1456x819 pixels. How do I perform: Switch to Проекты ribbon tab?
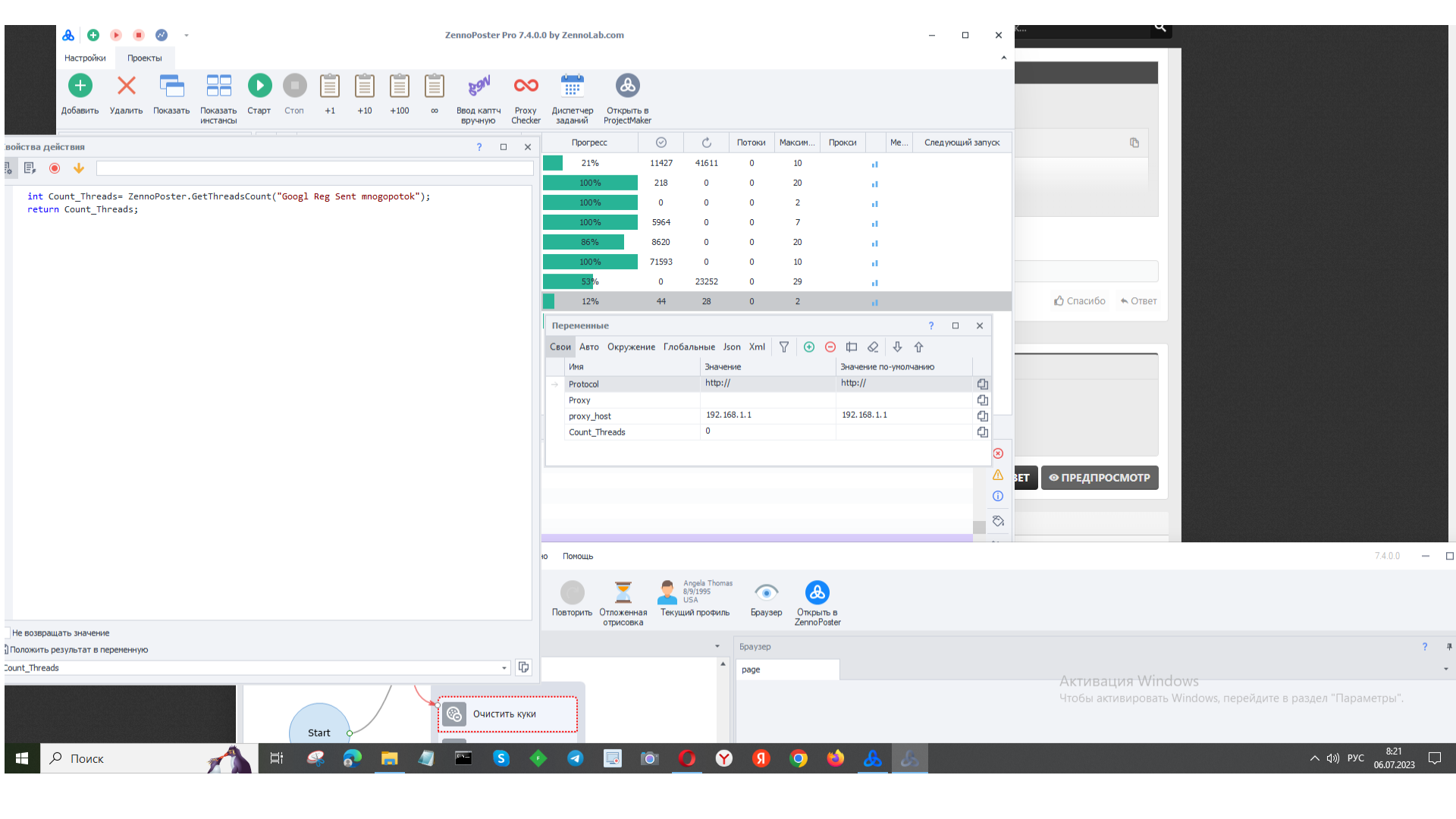pos(144,58)
